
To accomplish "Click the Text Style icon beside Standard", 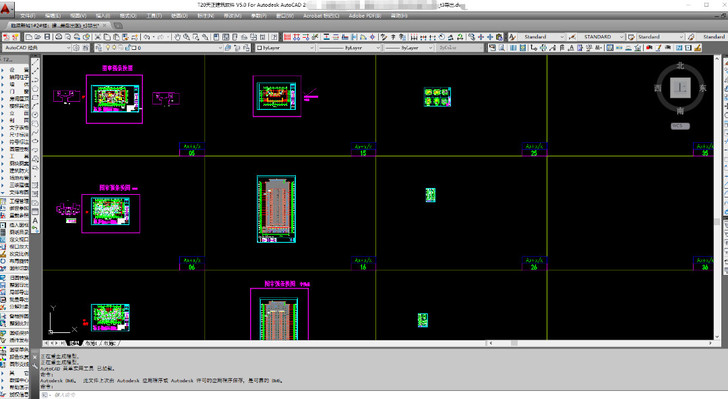I will 512,37.
